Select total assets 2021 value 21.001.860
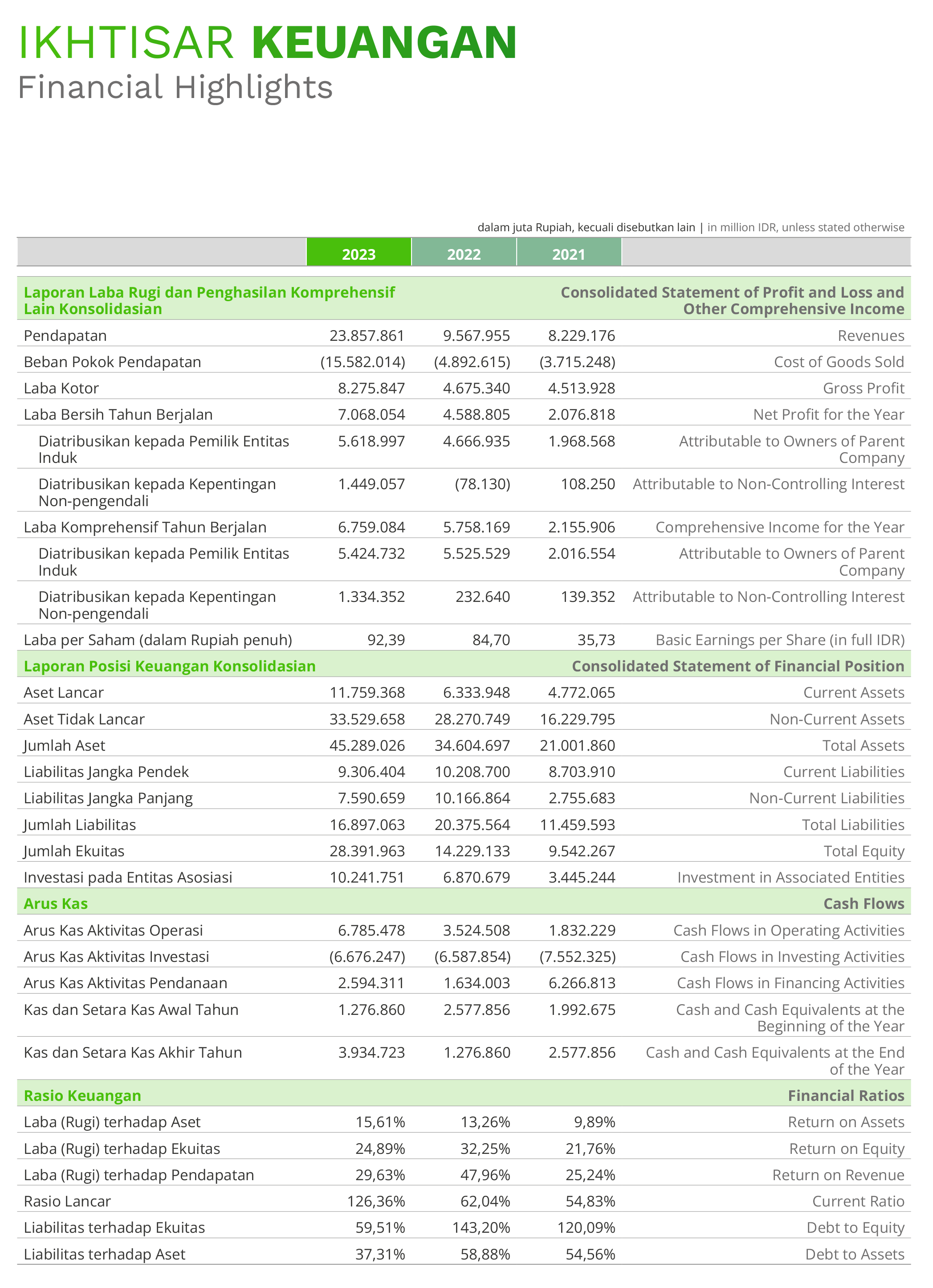 577,746
